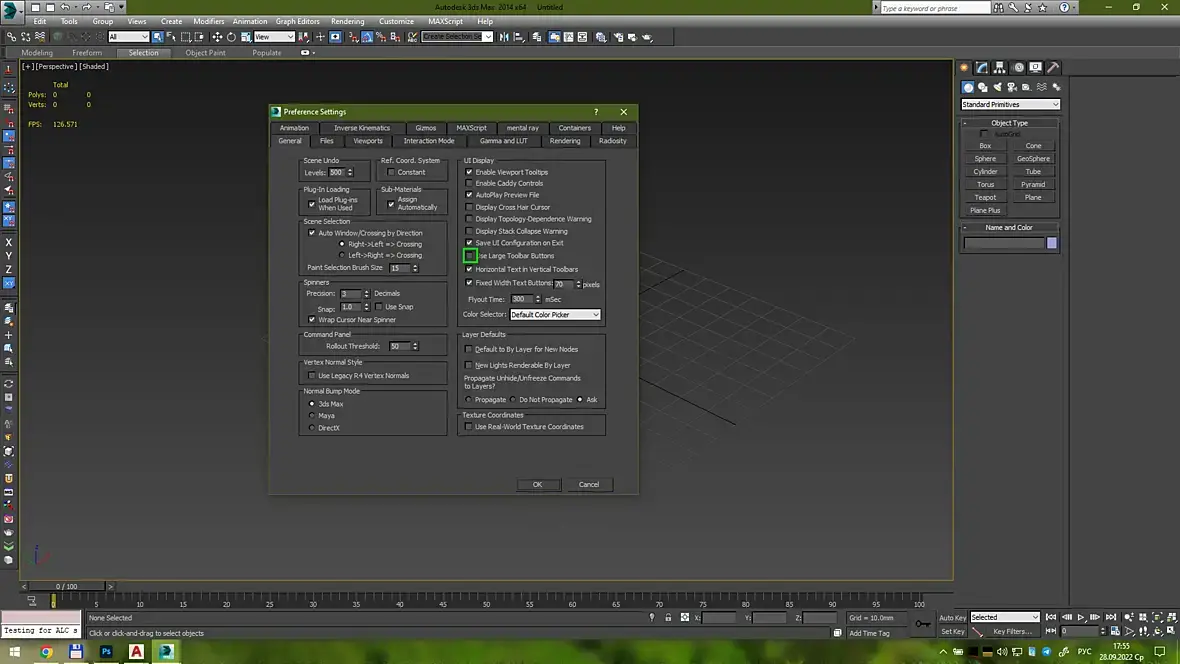Click the Auto Key button
Screen dimensions: 1180x664
click(952, 618)
